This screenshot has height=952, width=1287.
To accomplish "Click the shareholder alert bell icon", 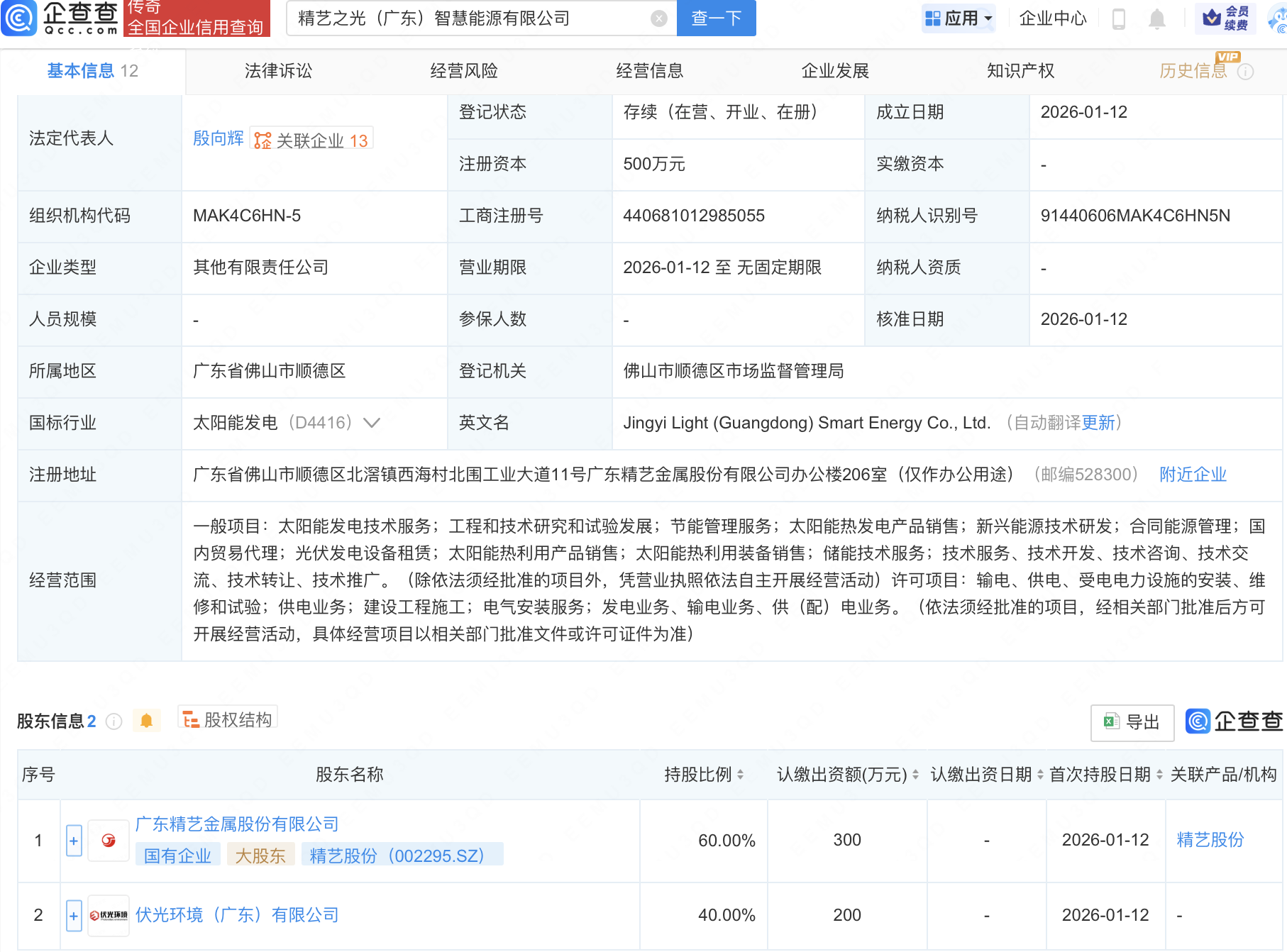I will click(x=146, y=721).
